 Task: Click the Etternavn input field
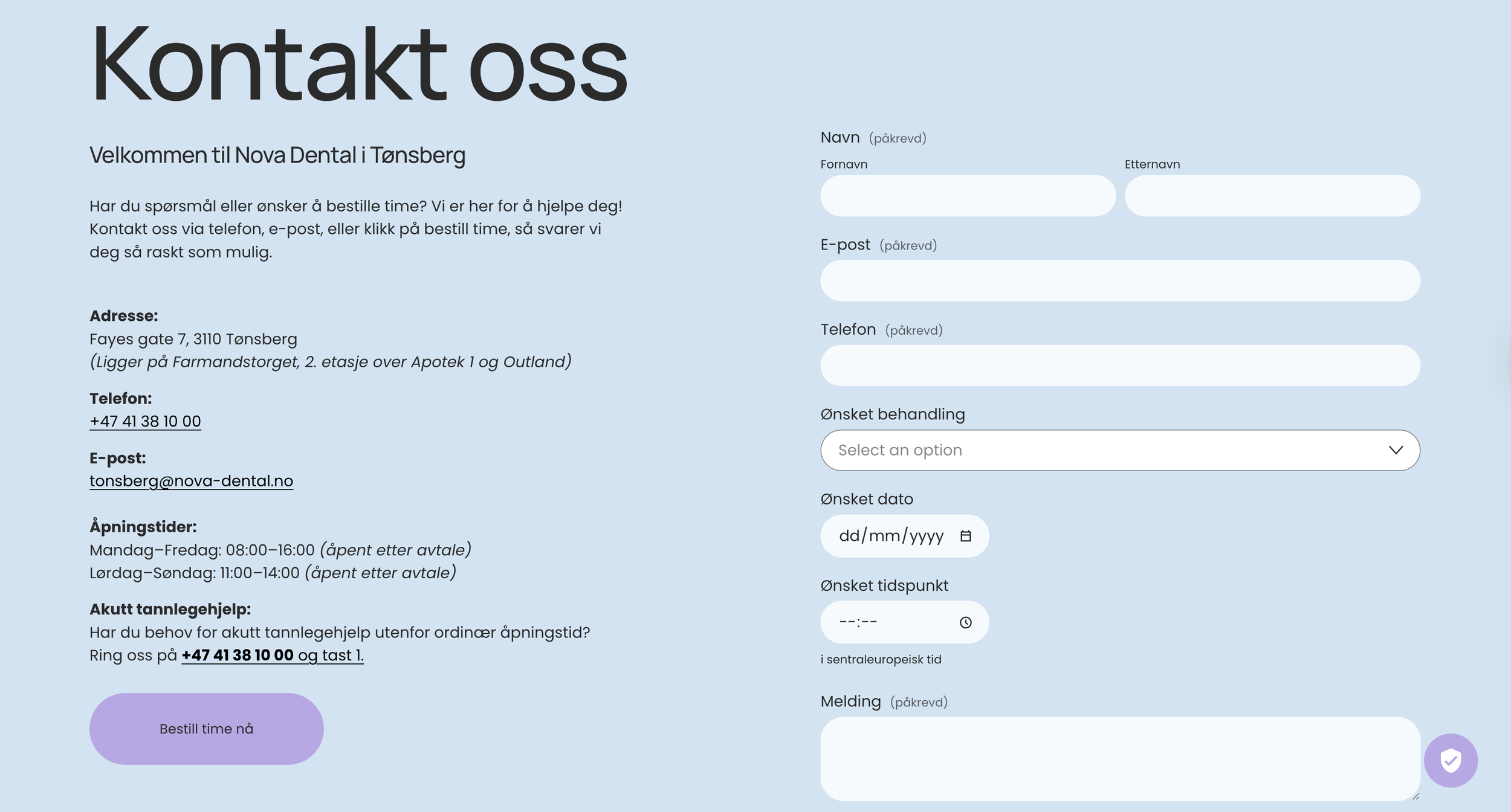coord(1272,196)
